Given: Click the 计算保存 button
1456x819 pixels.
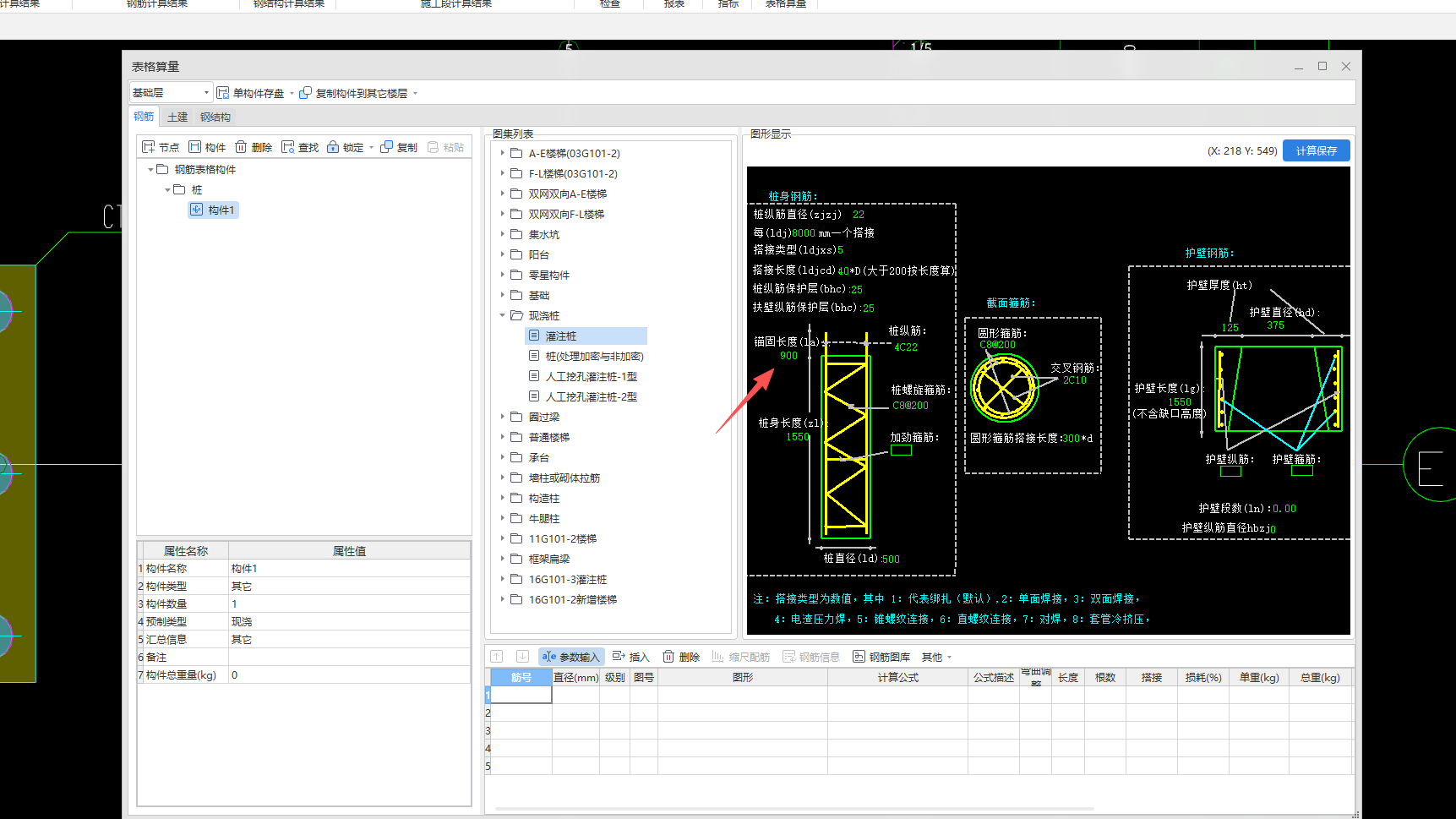Looking at the screenshot, I should click(1317, 150).
